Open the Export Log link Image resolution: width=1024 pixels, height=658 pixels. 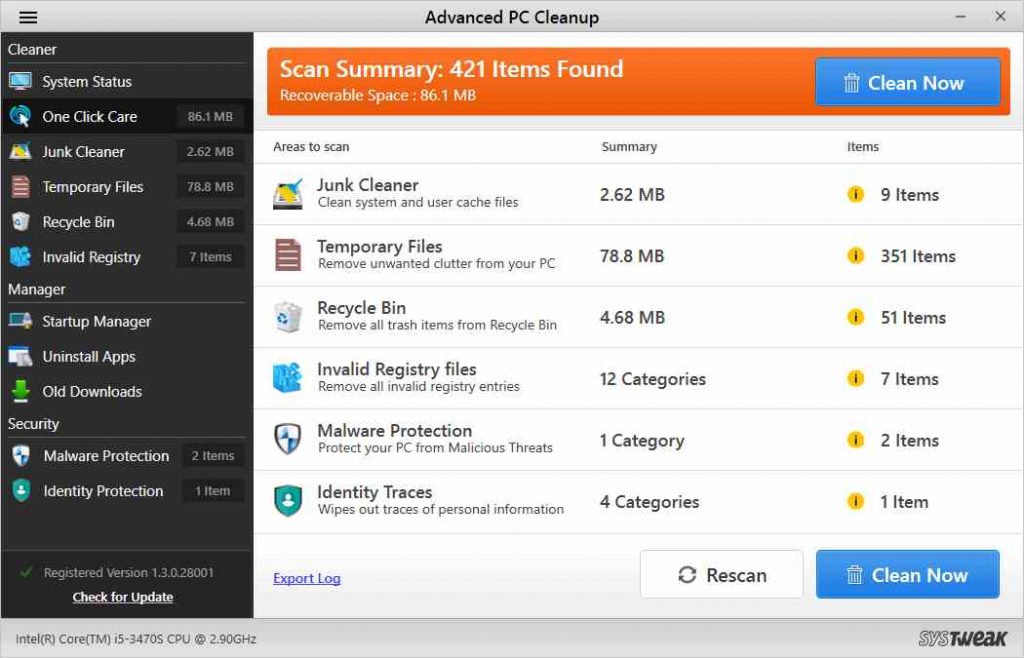(x=306, y=578)
